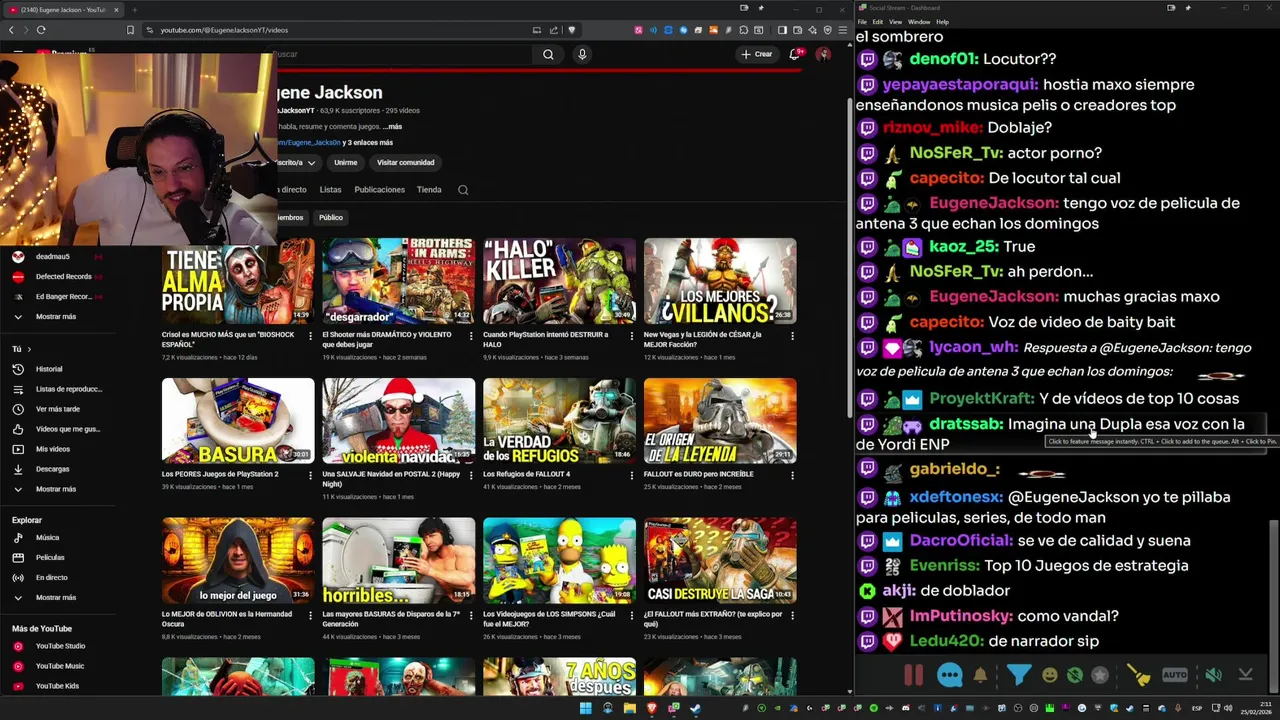
Task: Switch to the Publicaciones channel tab
Action: pyautogui.click(x=379, y=189)
